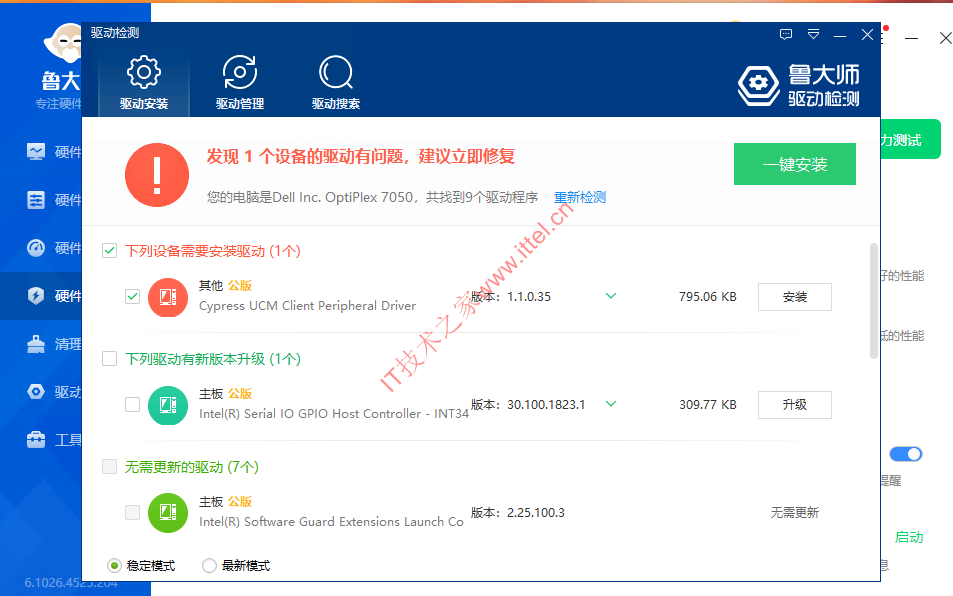953x596 pixels.
Task: Click the feedback message icon in title bar
Action: 786,34
